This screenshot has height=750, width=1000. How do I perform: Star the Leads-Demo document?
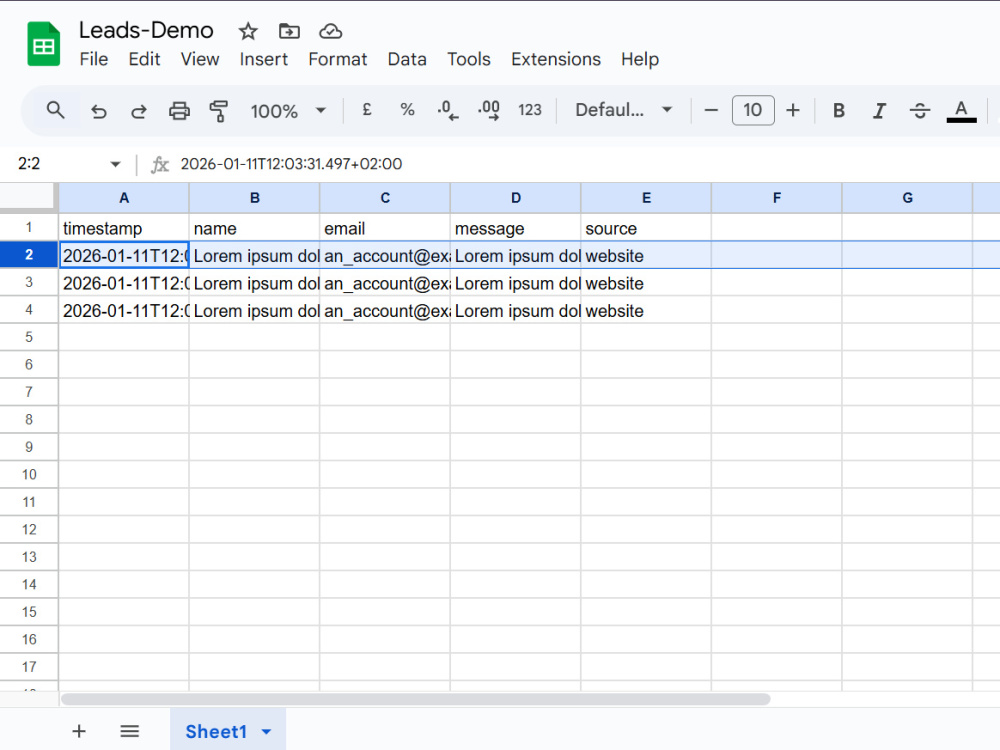pyautogui.click(x=247, y=31)
